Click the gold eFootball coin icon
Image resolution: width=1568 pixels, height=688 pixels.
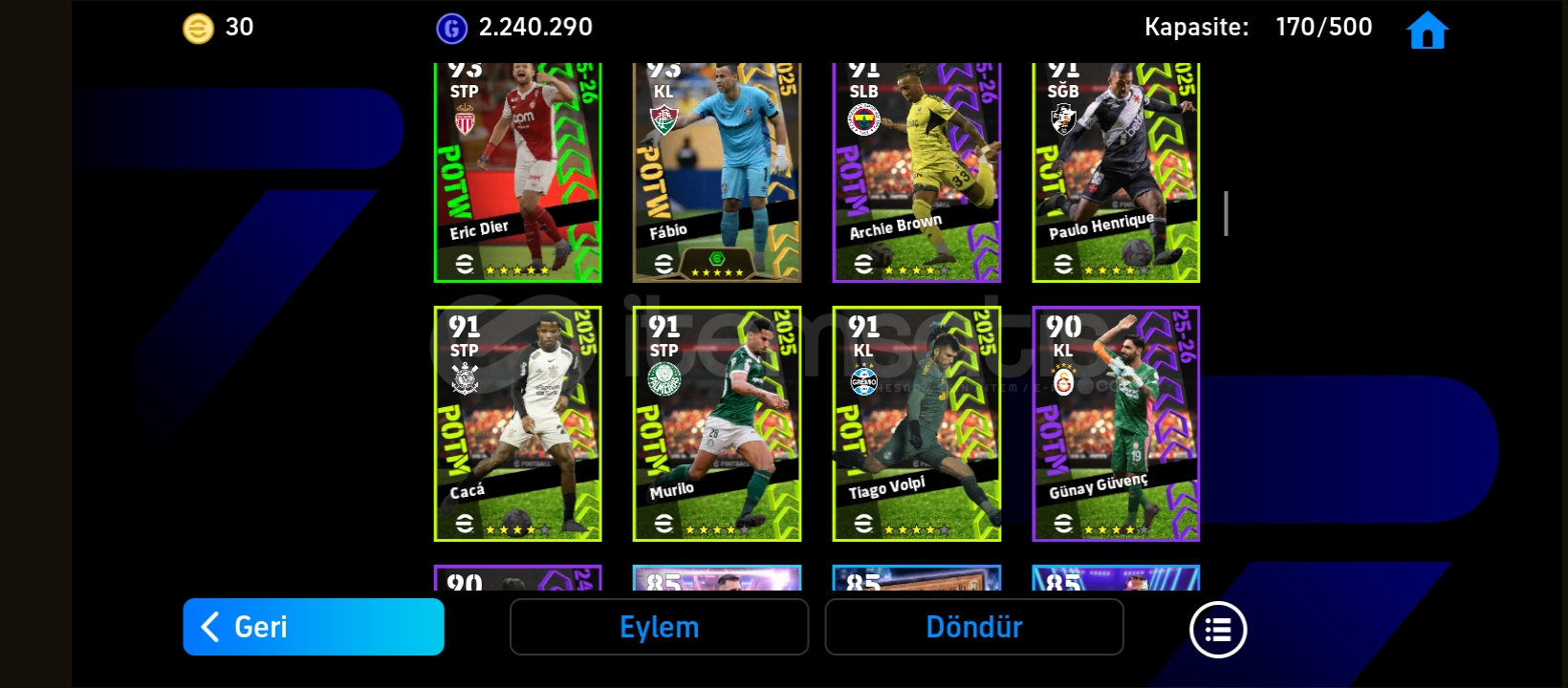click(x=198, y=29)
